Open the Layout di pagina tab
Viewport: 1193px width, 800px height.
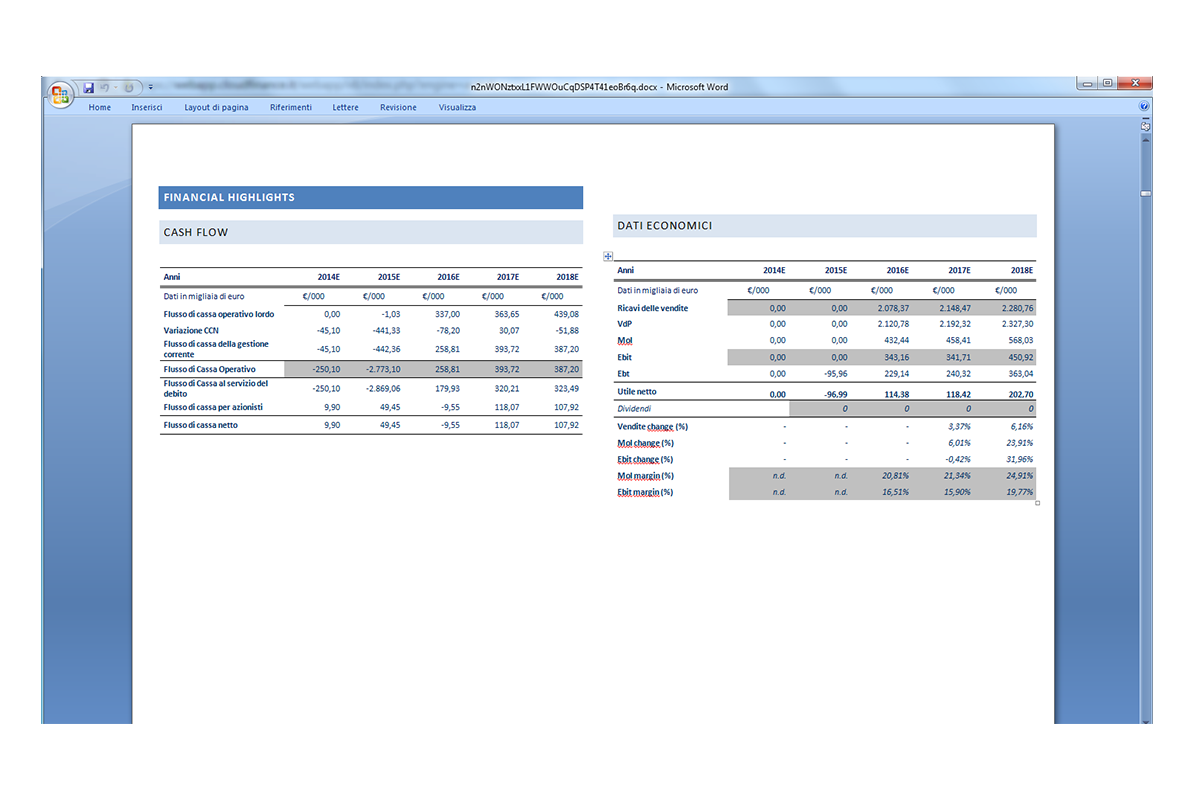pyautogui.click(x=216, y=107)
